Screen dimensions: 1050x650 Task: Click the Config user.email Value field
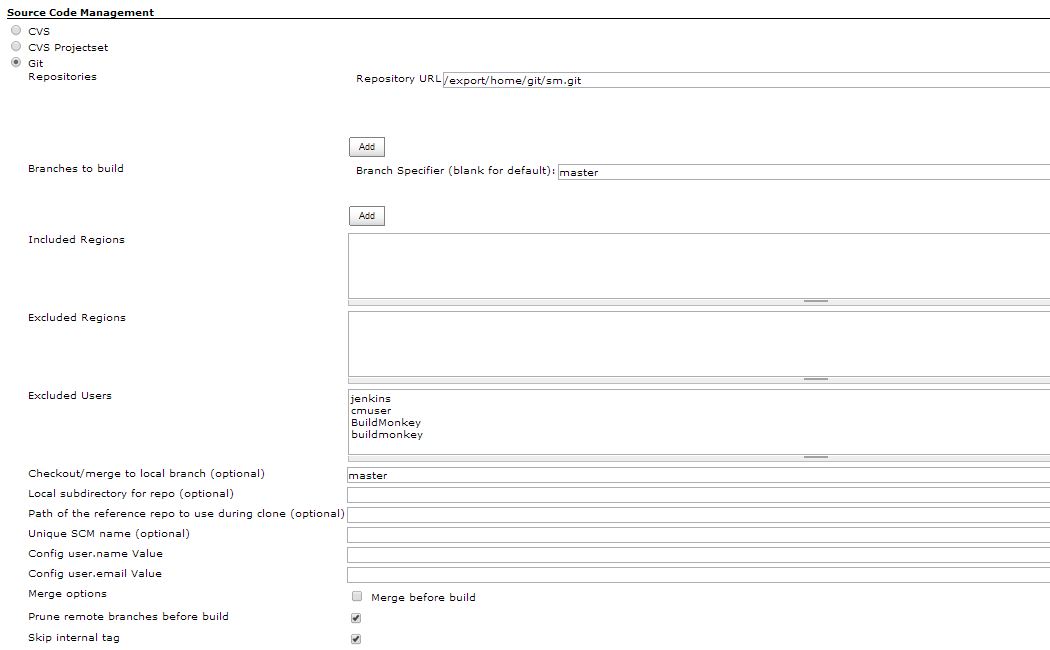[698, 574]
